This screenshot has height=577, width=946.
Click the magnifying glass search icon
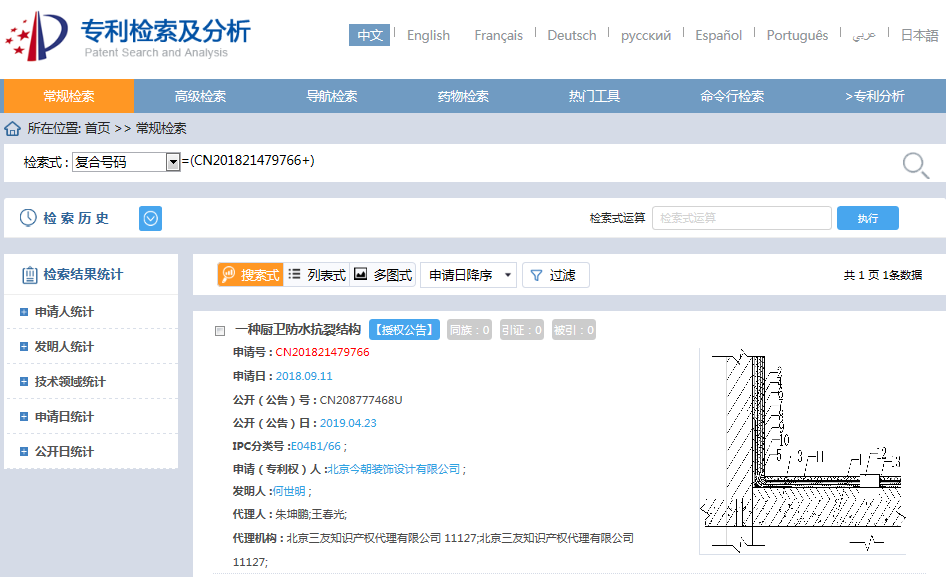tap(915, 165)
